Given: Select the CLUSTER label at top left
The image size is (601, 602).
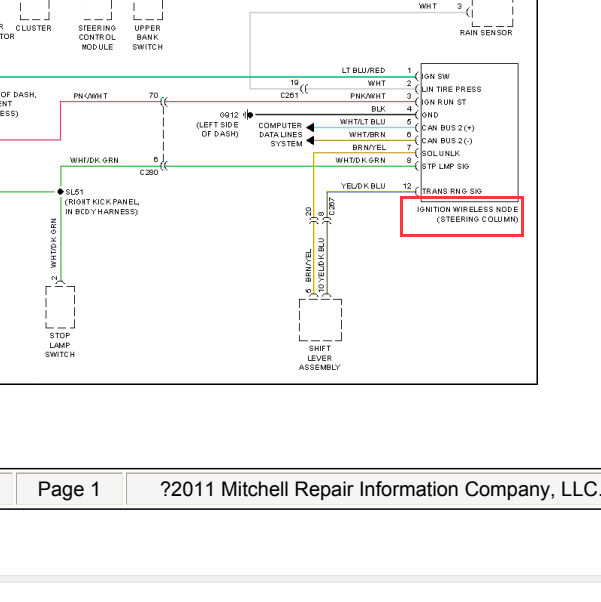Looking at the screenshot, I should [33, 28].
